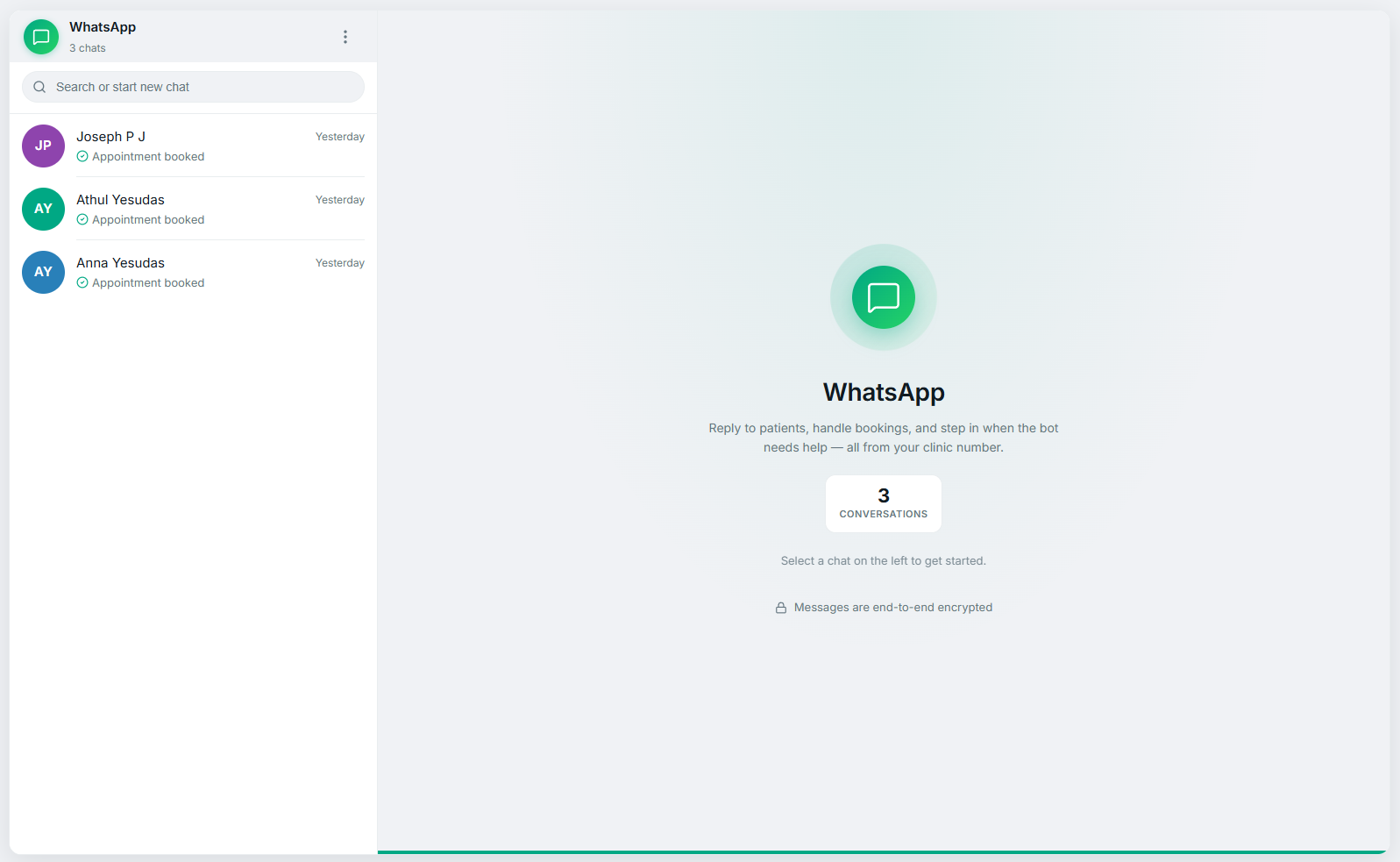The width and height of the screenshot is (1400, 862).
Task: Click the lock icon beside encryption notice
Action: tap(781, 608)
